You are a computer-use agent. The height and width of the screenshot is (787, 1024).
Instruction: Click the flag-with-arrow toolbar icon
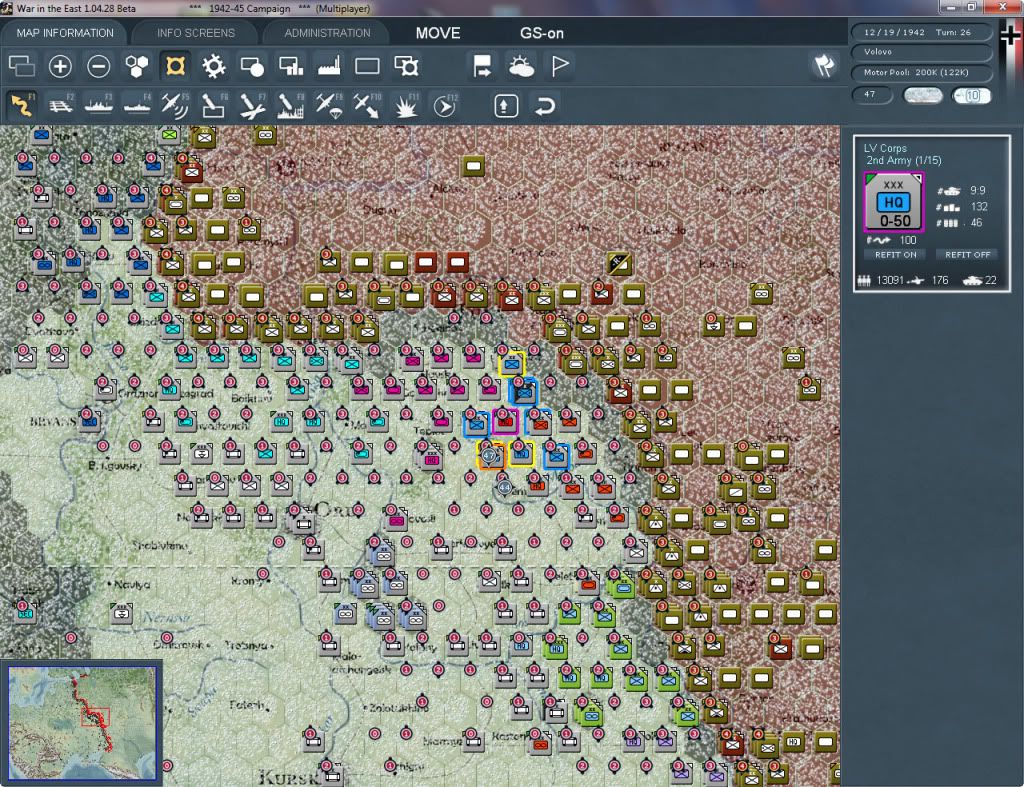coord(482,66)
